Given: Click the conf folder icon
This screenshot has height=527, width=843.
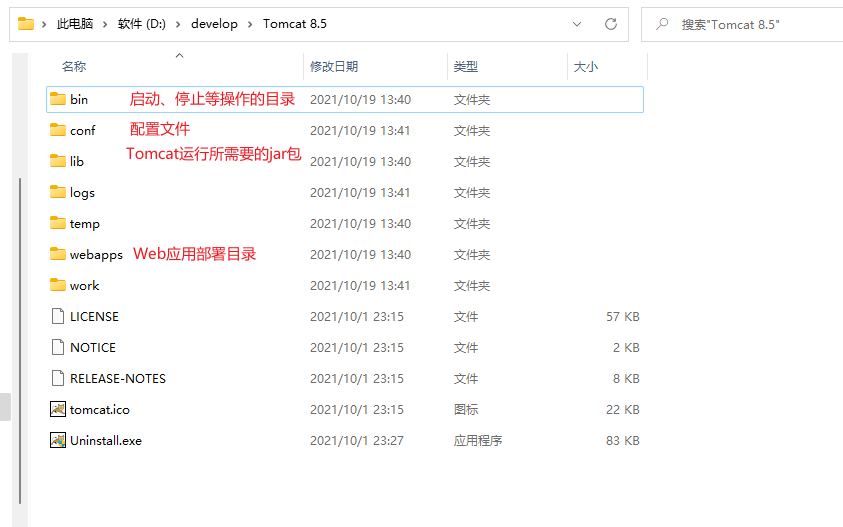Looking at the screenshot, I should pyautogui.click(x=58, y=130).
